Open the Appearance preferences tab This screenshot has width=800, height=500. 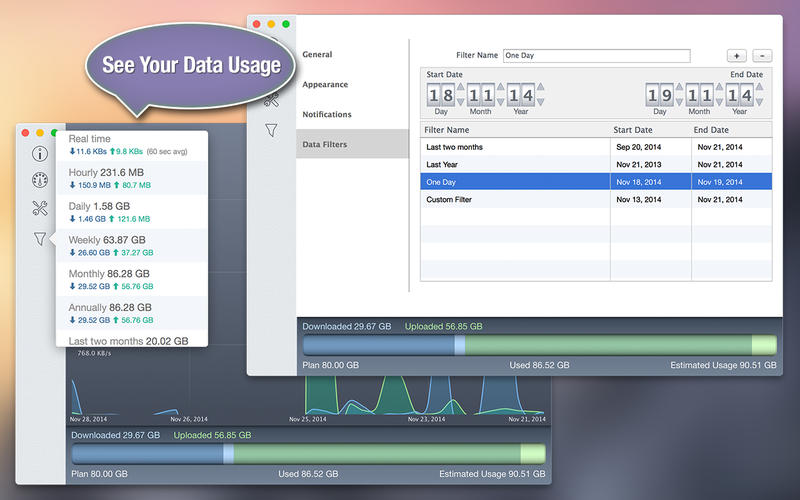[x=325, y=84]
